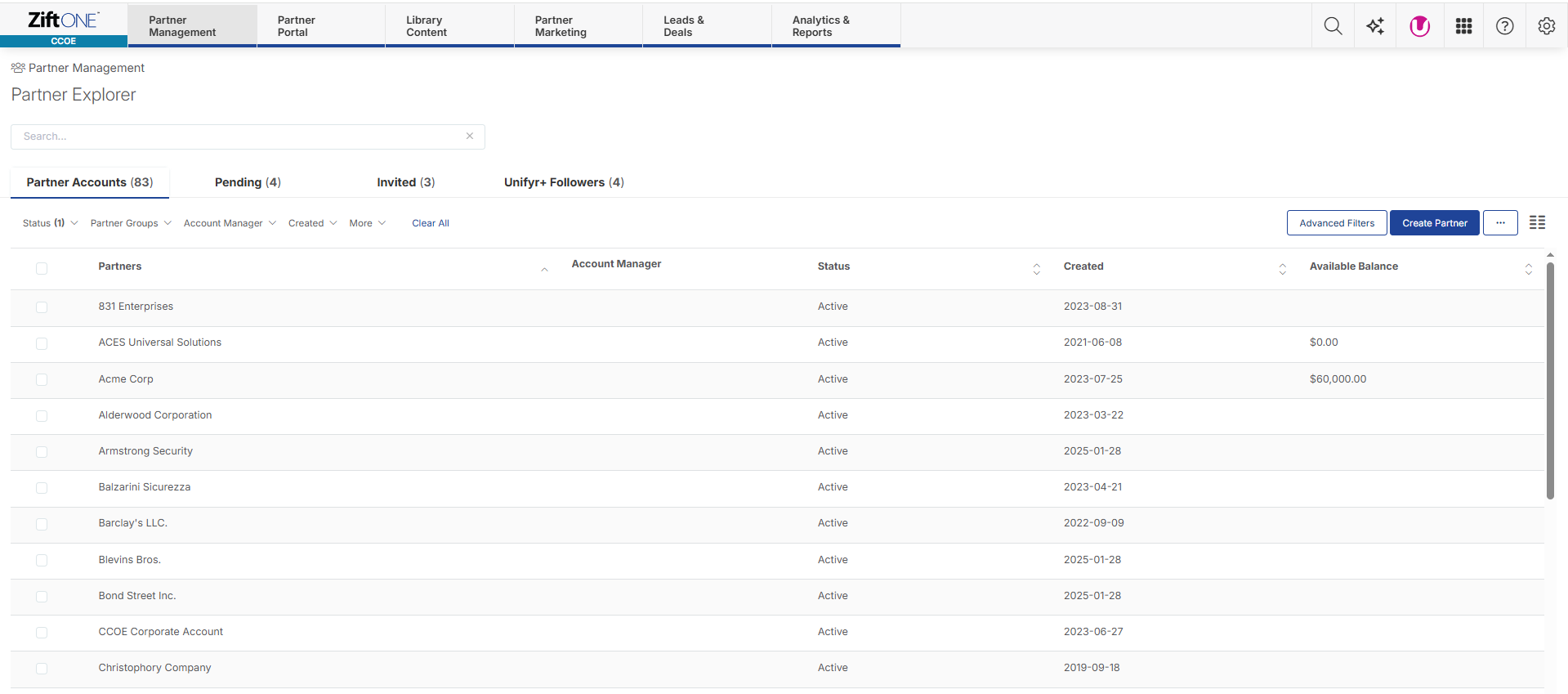Open the Armstrong Security partner
The width and height of the screenshot is (1568, 694).
(x=145, y=451)
